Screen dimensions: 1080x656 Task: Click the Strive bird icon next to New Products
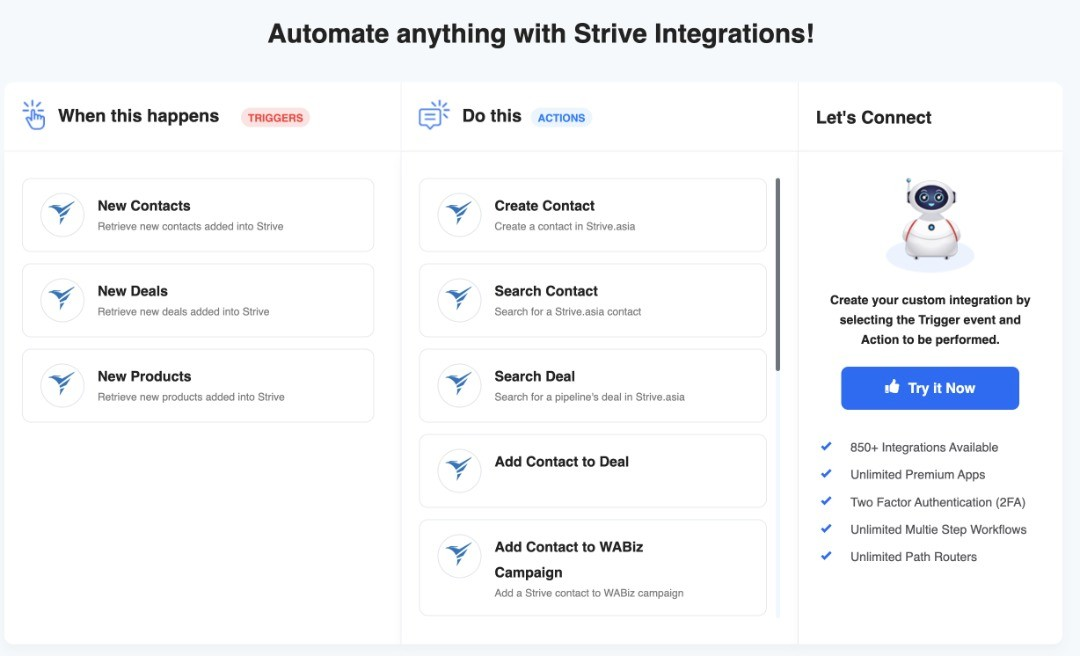tap(62, 385)
